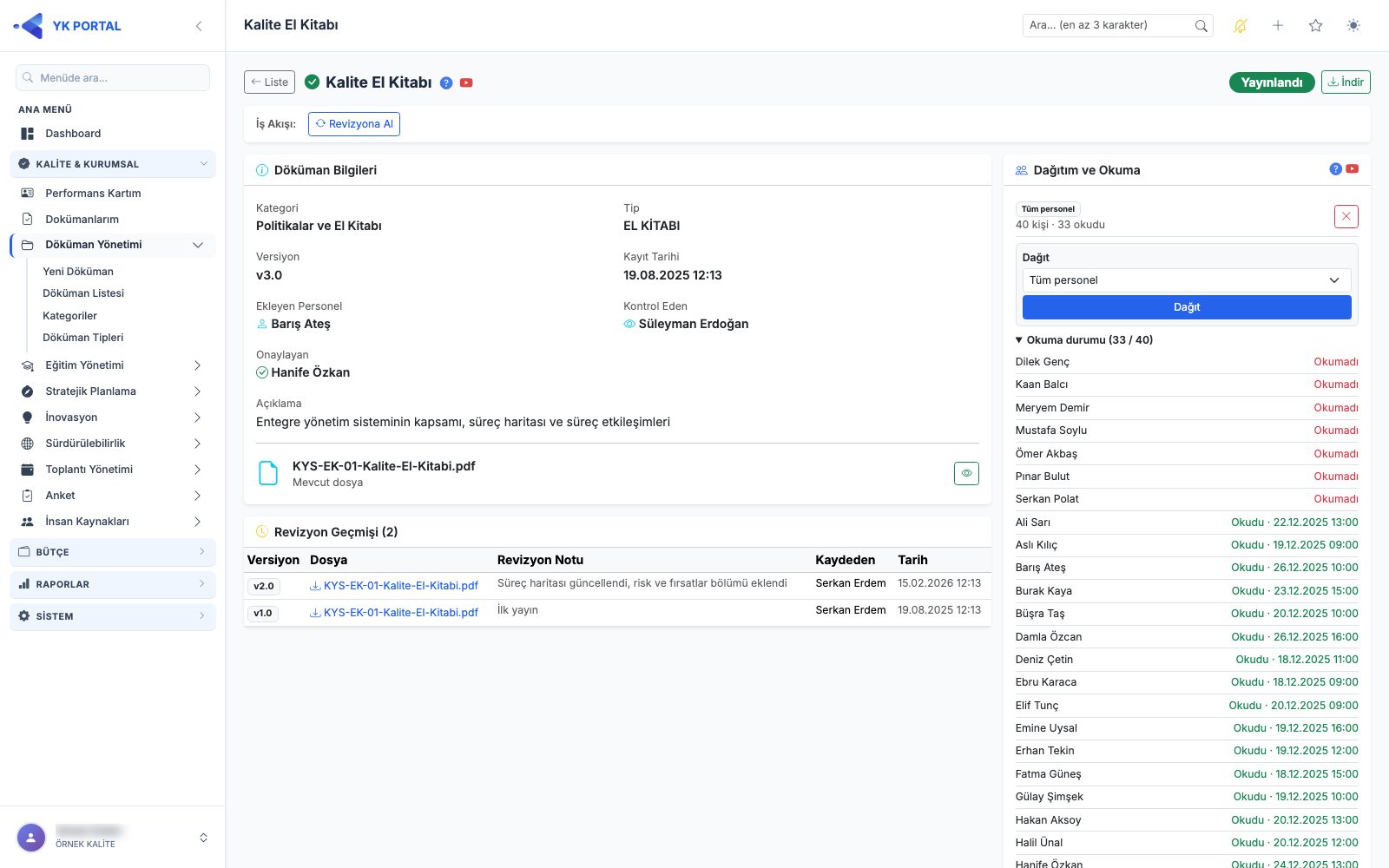Click the plus icon in top bar
The height and width of the screenshot is (868, 1389).
(x=1278, y=26)
